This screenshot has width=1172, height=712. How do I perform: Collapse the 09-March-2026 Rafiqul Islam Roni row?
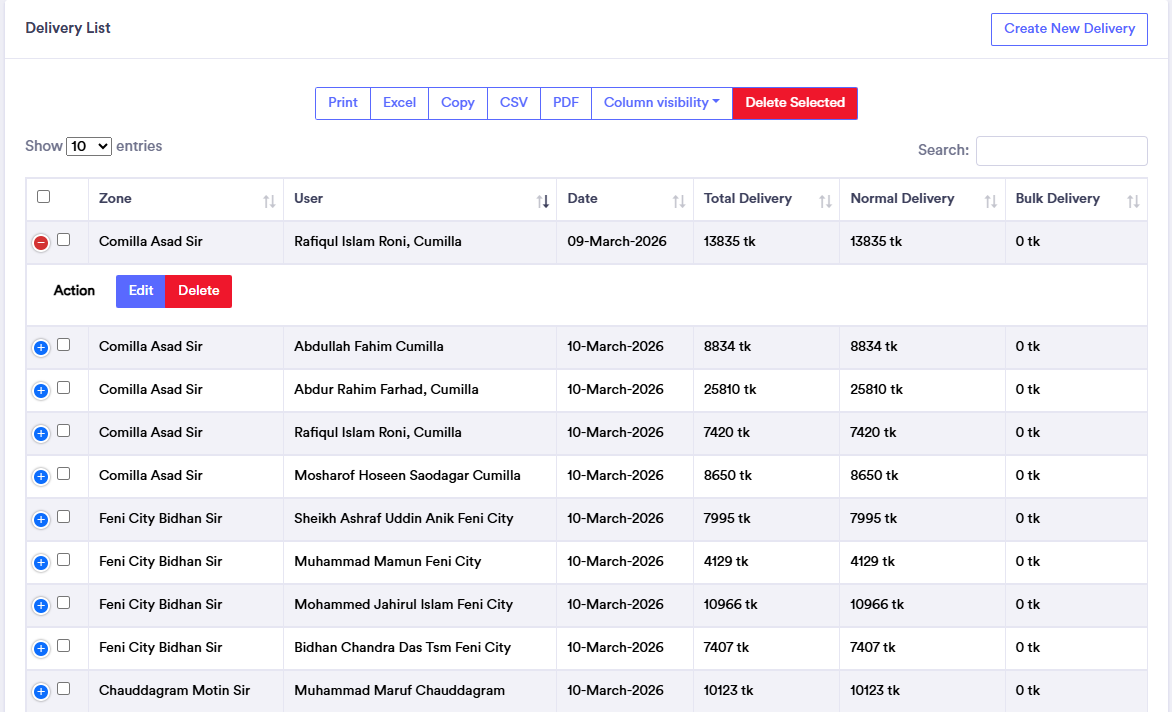click(x=41, y=243)
